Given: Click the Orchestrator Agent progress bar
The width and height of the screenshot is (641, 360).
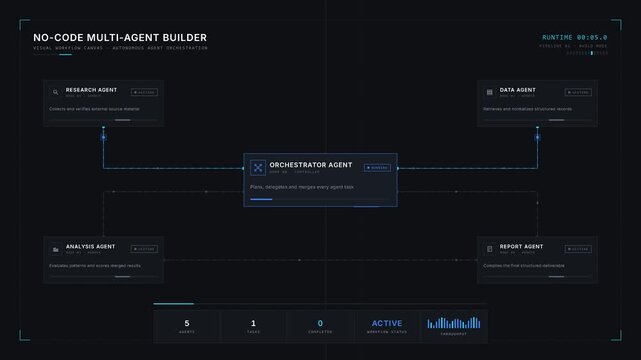Looking at the screenshot, I should (x=320, y=199).
